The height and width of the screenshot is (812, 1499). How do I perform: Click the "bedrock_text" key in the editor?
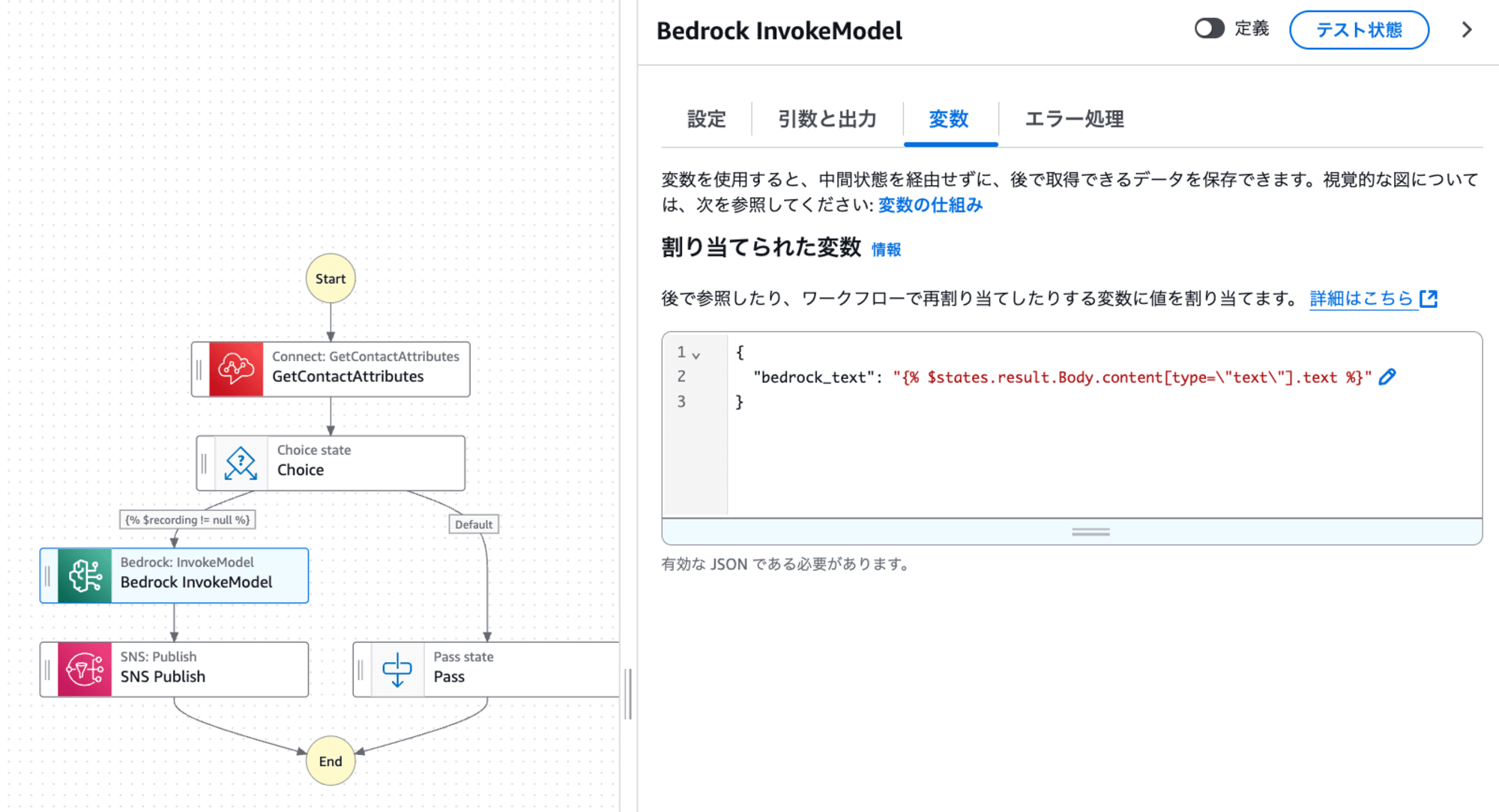click(815, 378)
